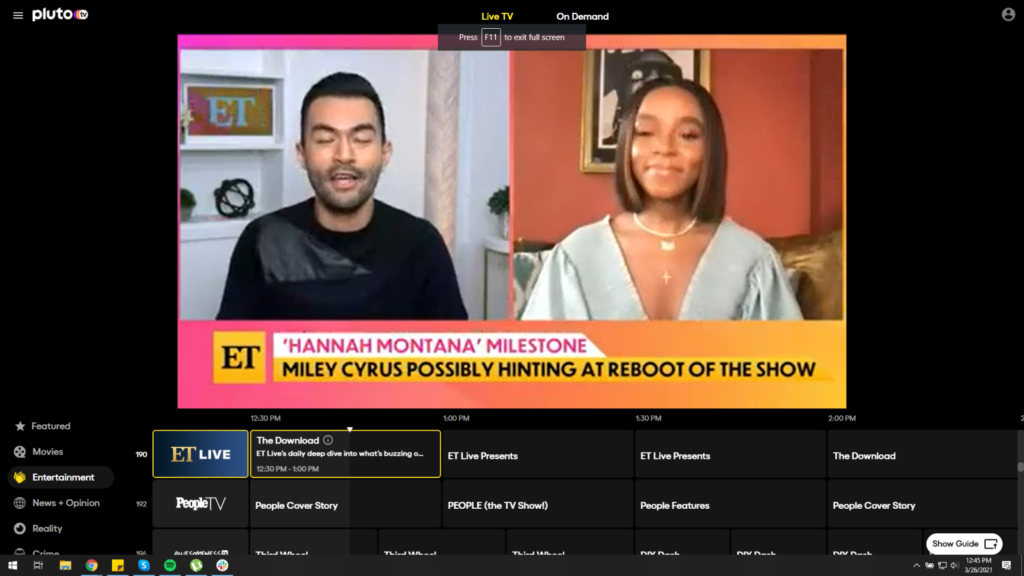Select the first People Cover Story program

[x=345, y=504]
